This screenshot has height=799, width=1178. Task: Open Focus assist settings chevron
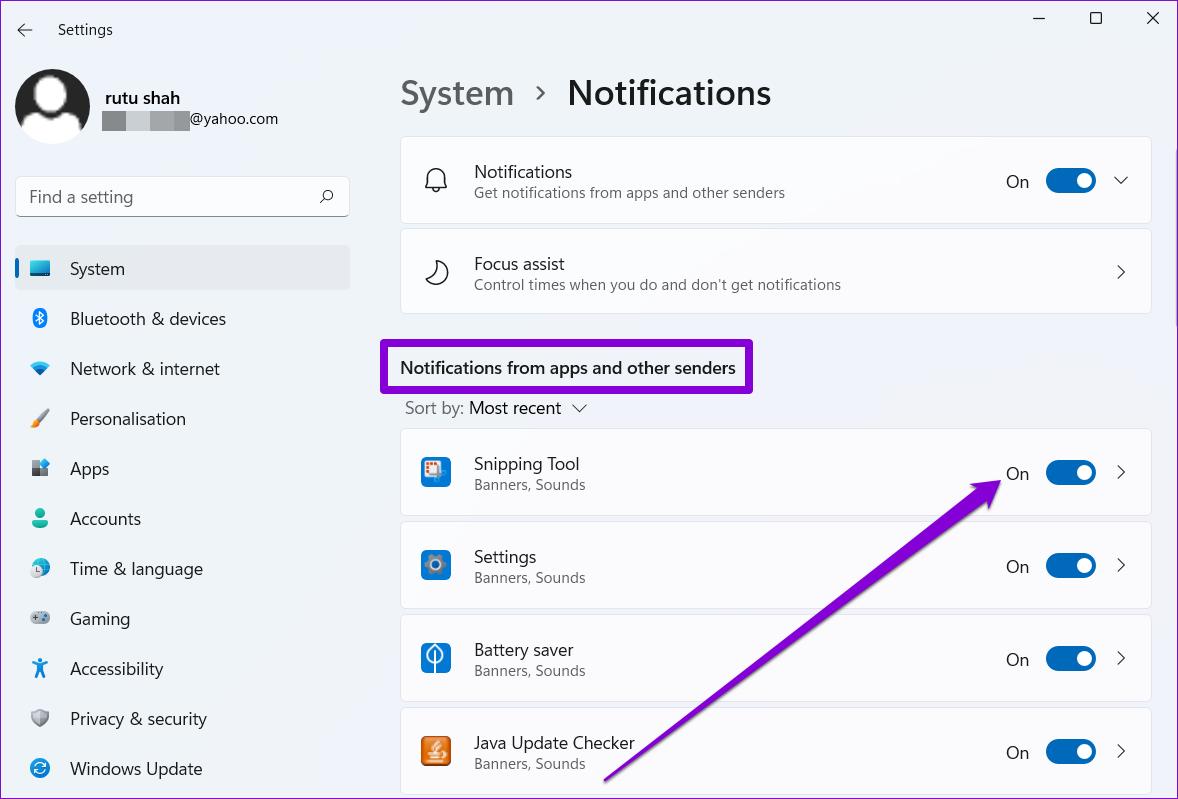click(x=1121, y=273)
